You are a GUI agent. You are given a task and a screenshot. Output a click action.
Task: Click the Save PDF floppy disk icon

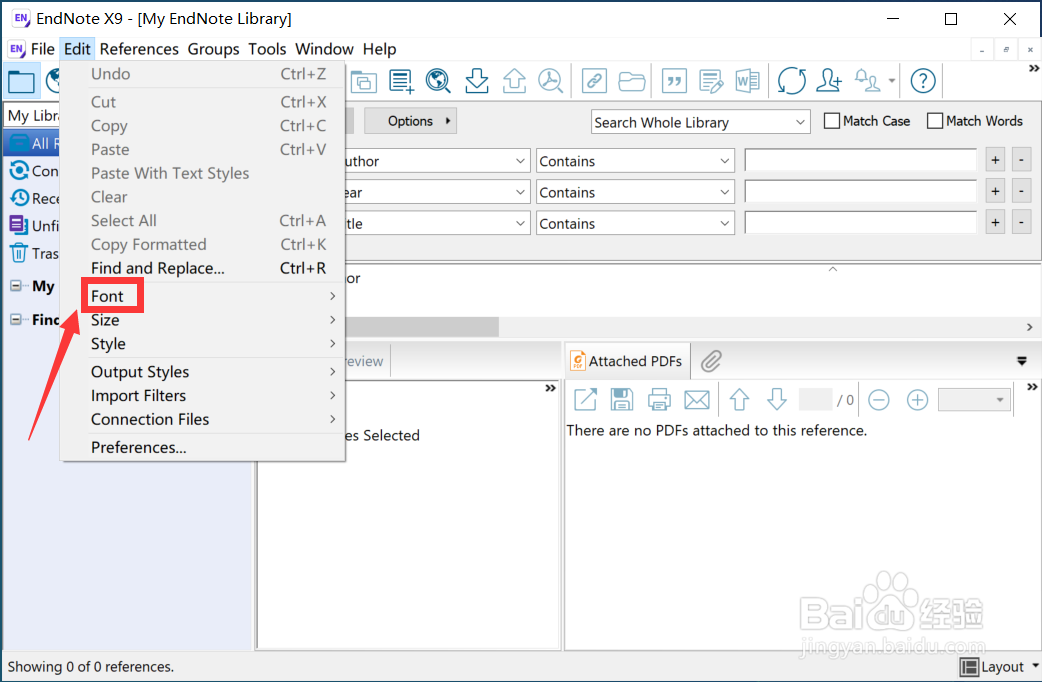(x=621, y=399)
